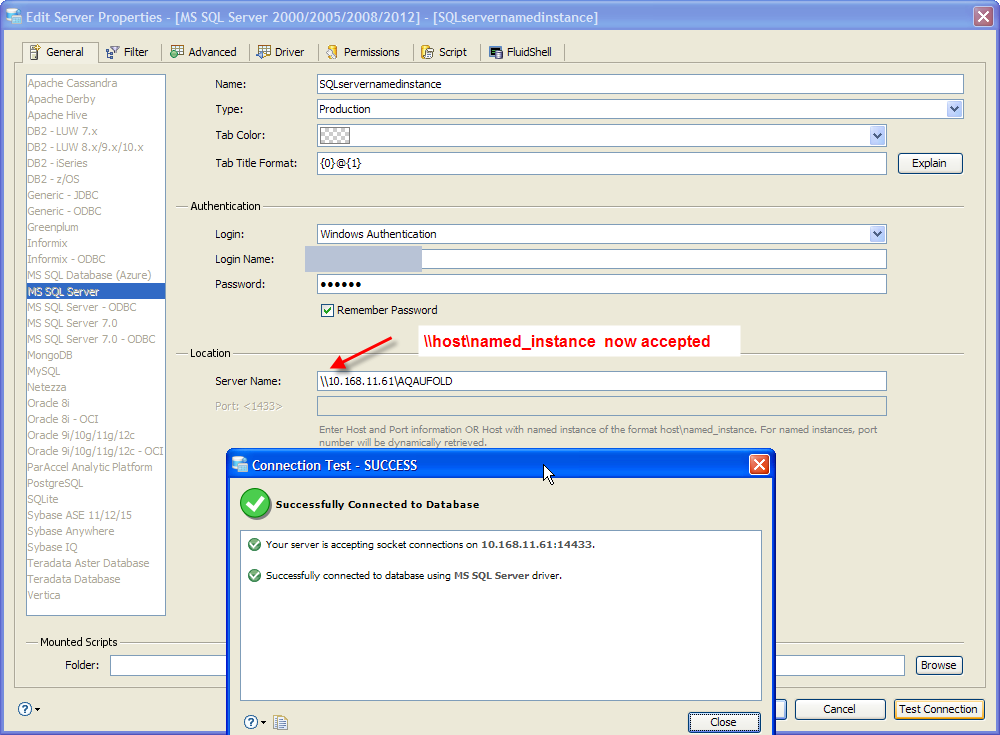Select DB2 - z/OS entry
Viewport: 1000px width, 735px height.
pos(54,179)
